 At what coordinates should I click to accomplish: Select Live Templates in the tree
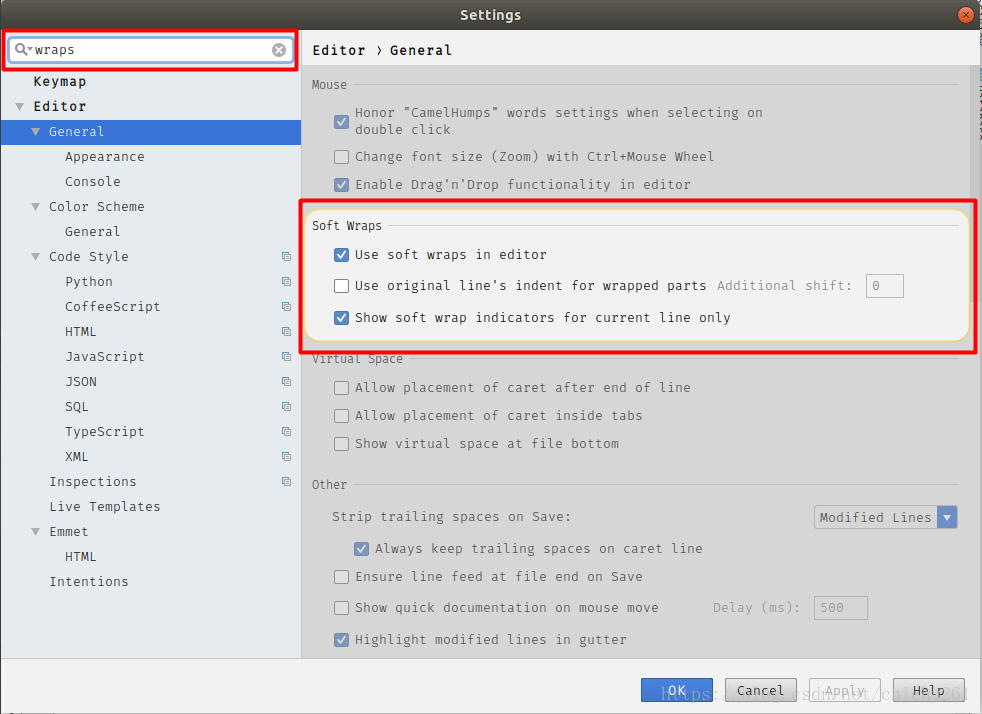105,507
